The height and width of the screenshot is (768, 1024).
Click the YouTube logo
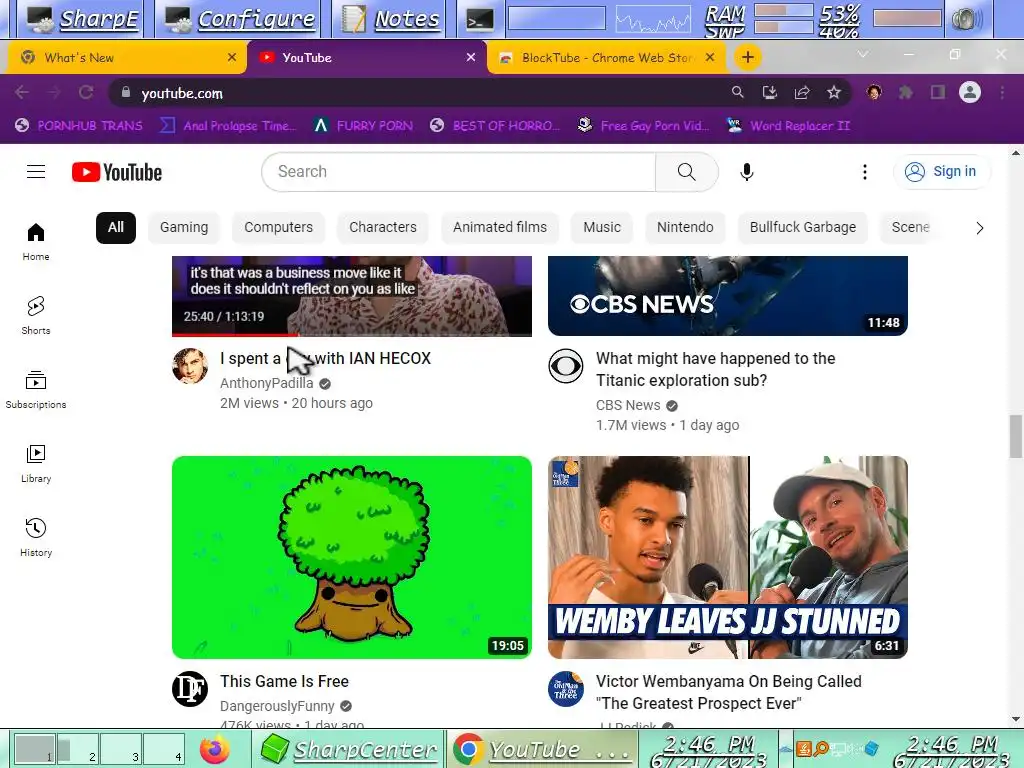117,172
